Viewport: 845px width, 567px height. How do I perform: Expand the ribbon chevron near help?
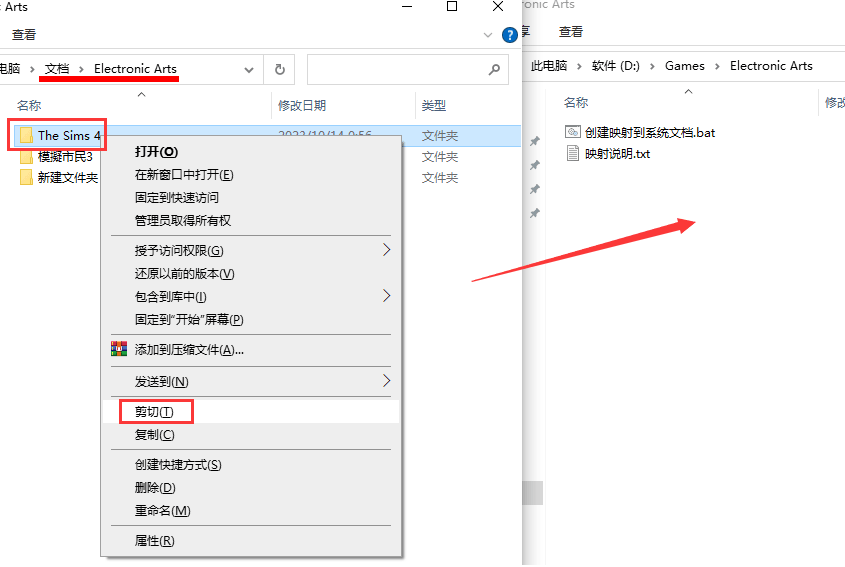[x=488, y=34]
